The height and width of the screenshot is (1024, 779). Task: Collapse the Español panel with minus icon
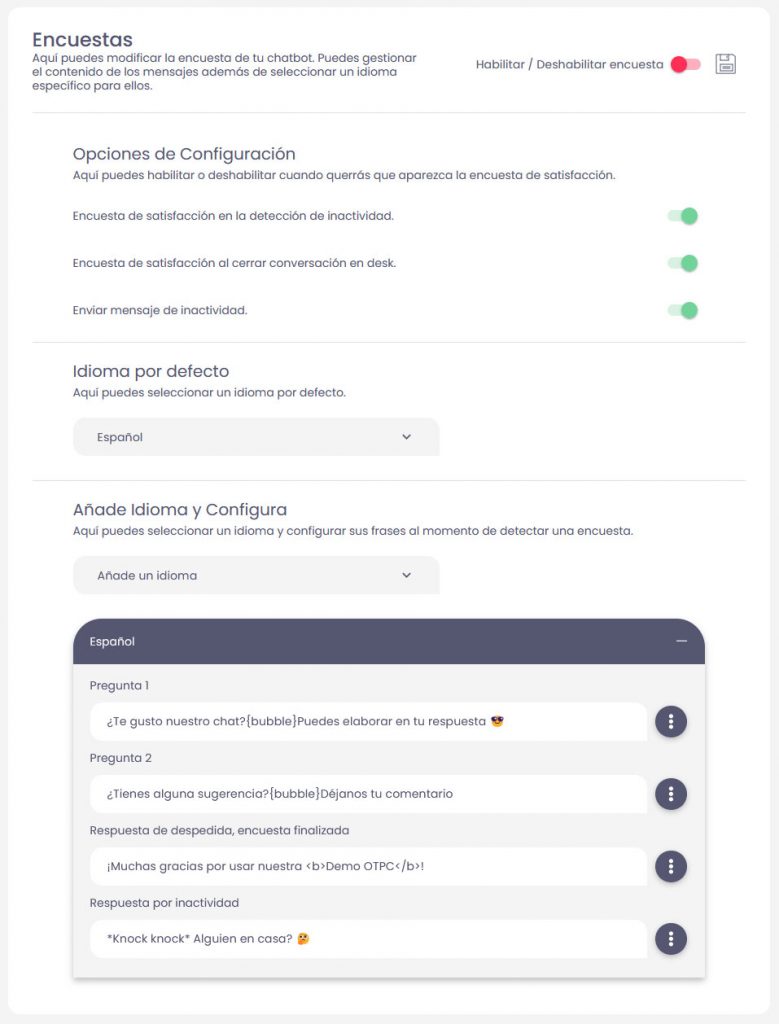[x=682, y=641]
